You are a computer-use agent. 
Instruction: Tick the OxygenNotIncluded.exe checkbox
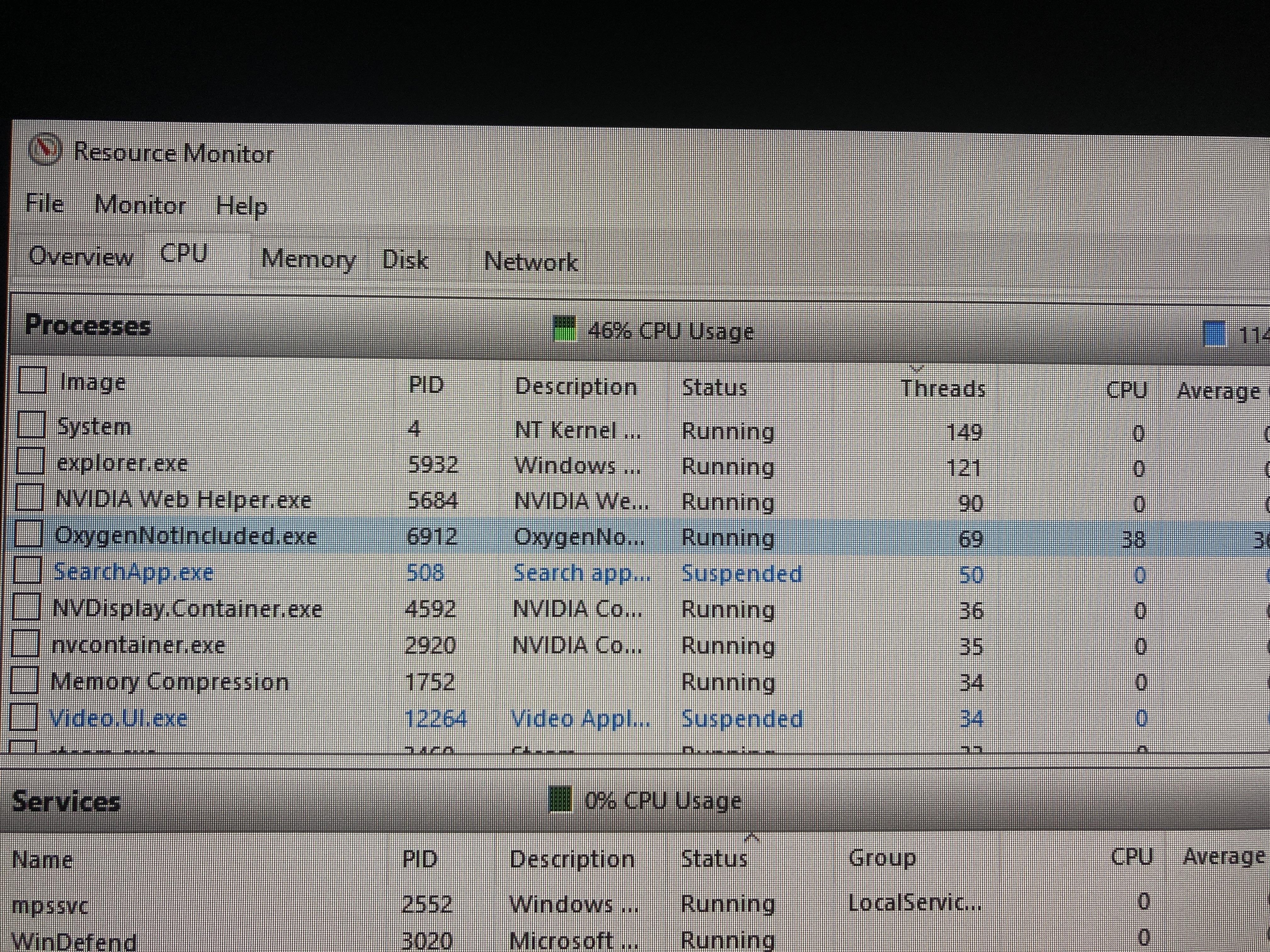click(x=28, y=534)
